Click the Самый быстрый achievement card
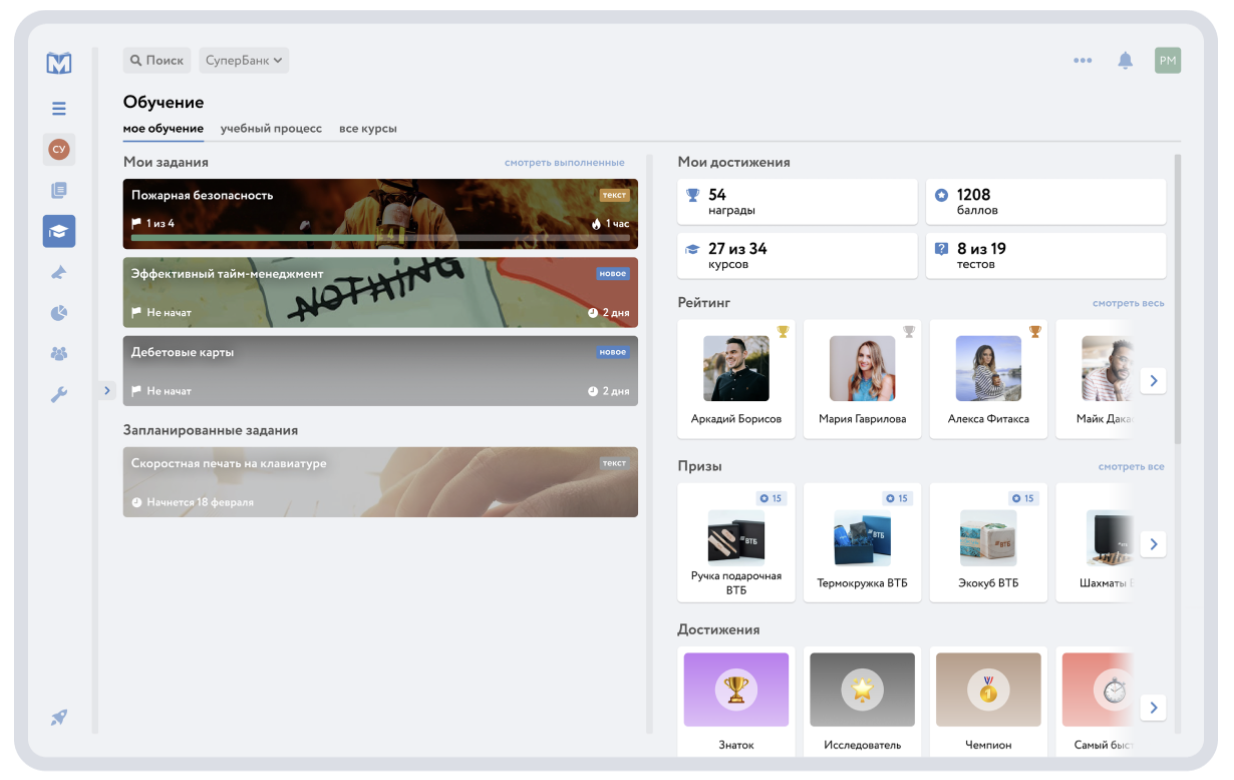Image resolution: width=1234 pixels, height=780 pixels. pos(1095,701)
